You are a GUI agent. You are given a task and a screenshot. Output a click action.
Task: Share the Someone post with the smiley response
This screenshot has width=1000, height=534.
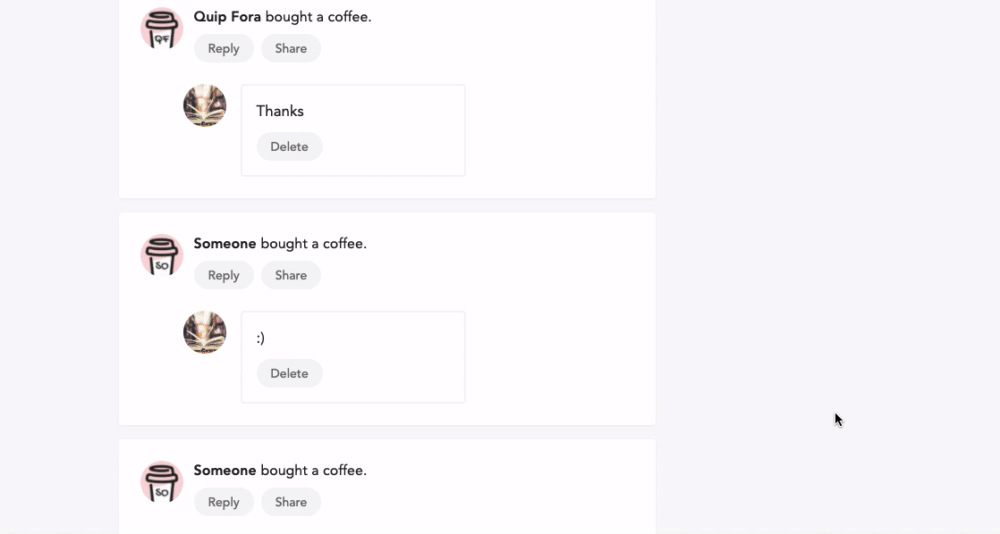[291, 275]
